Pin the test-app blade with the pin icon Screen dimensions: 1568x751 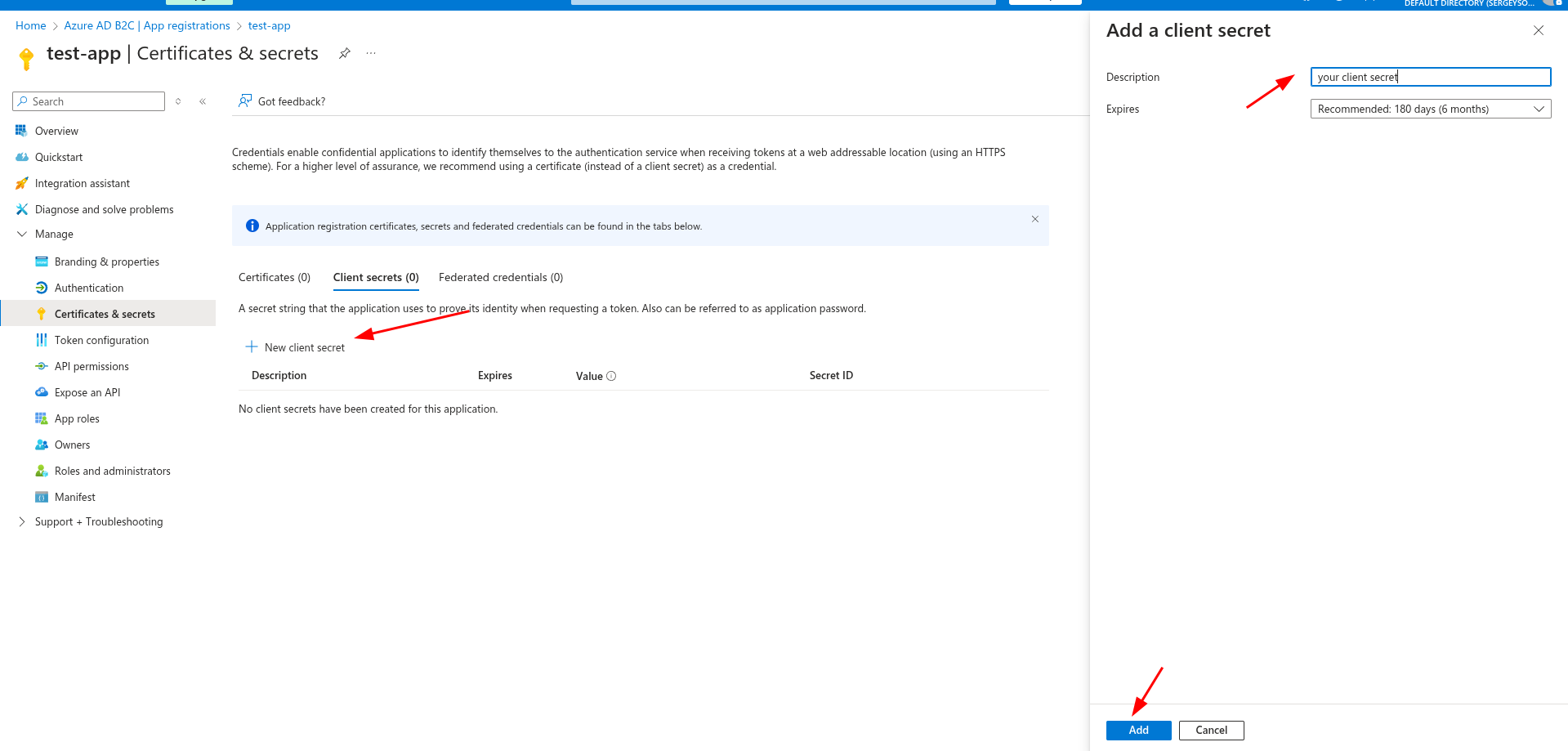pos(345,53)
